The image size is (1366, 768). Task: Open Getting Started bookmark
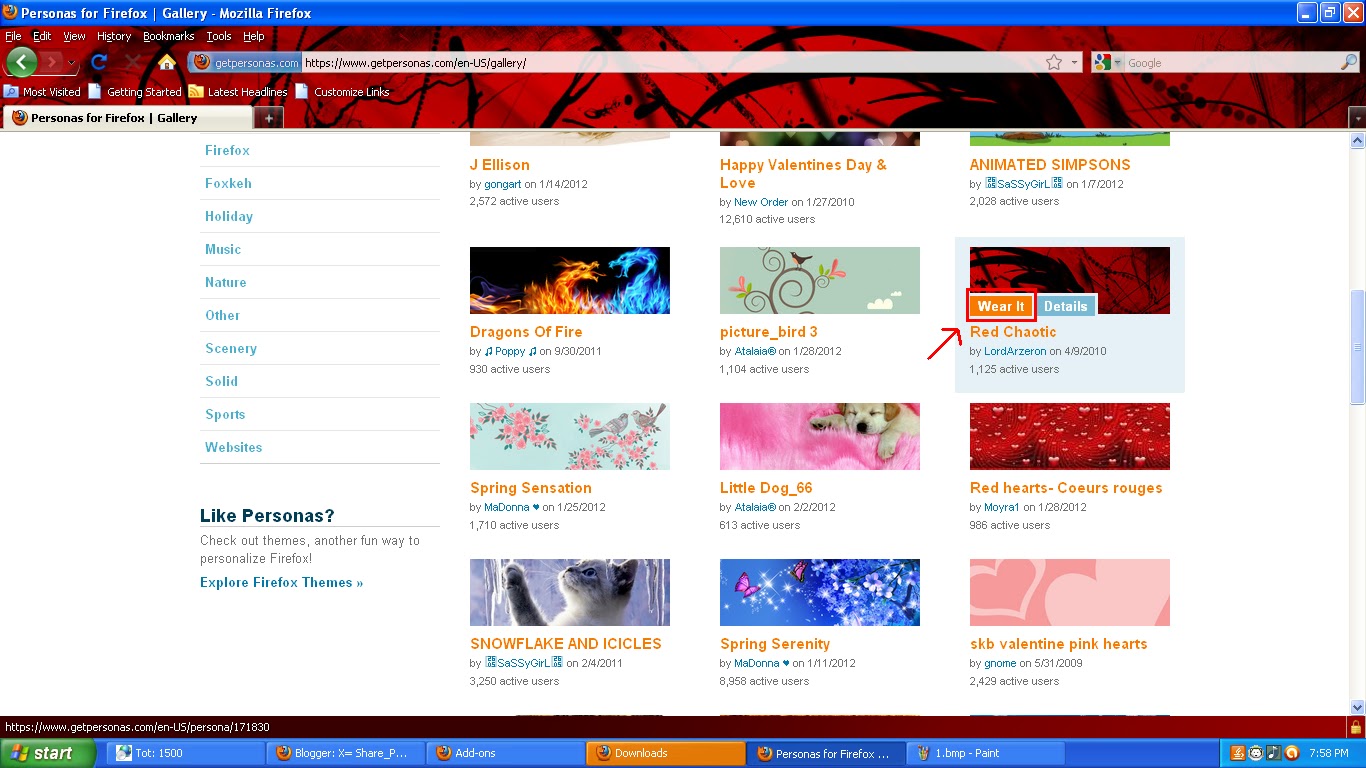point(136,92)
